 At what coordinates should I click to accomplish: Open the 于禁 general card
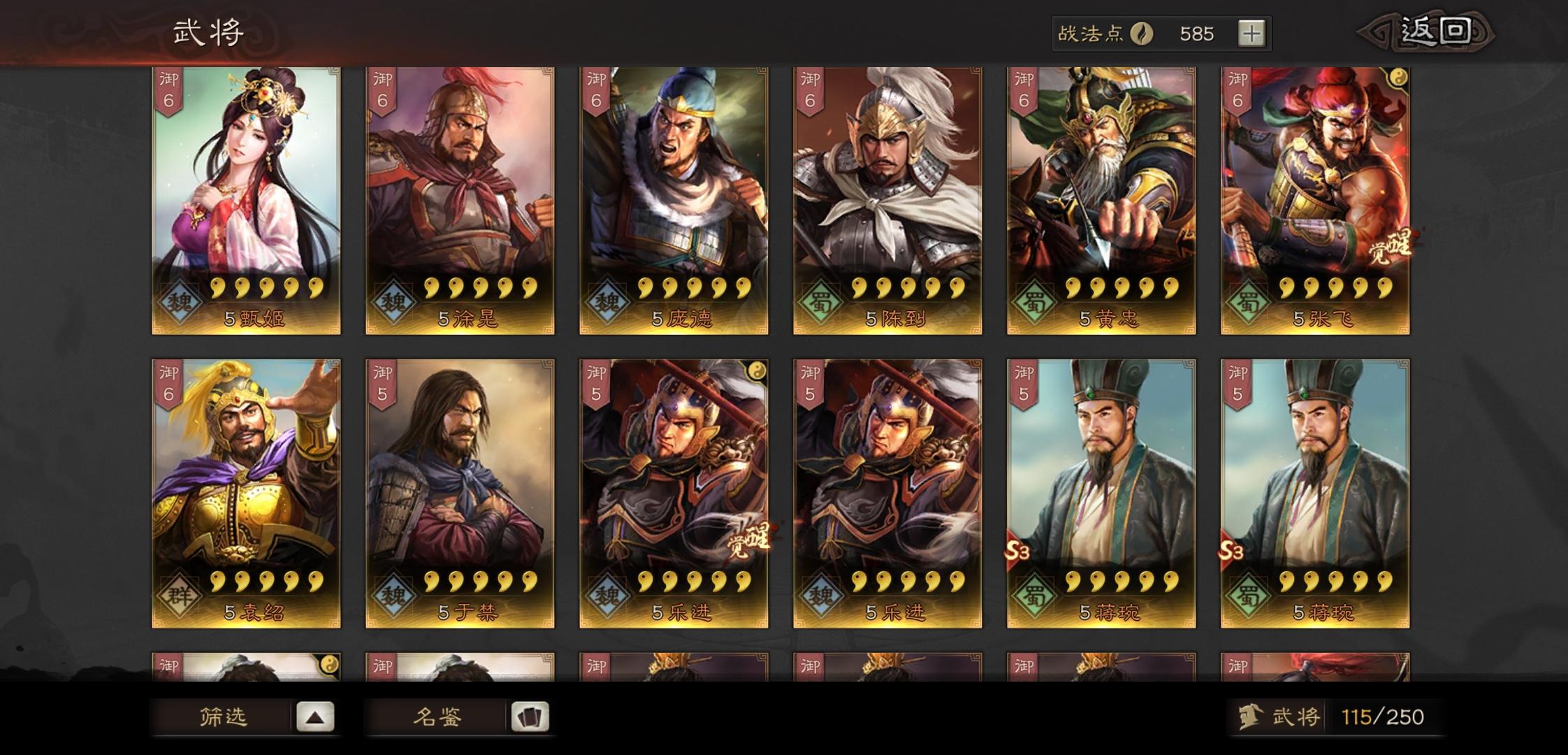[x=460, y=494]
